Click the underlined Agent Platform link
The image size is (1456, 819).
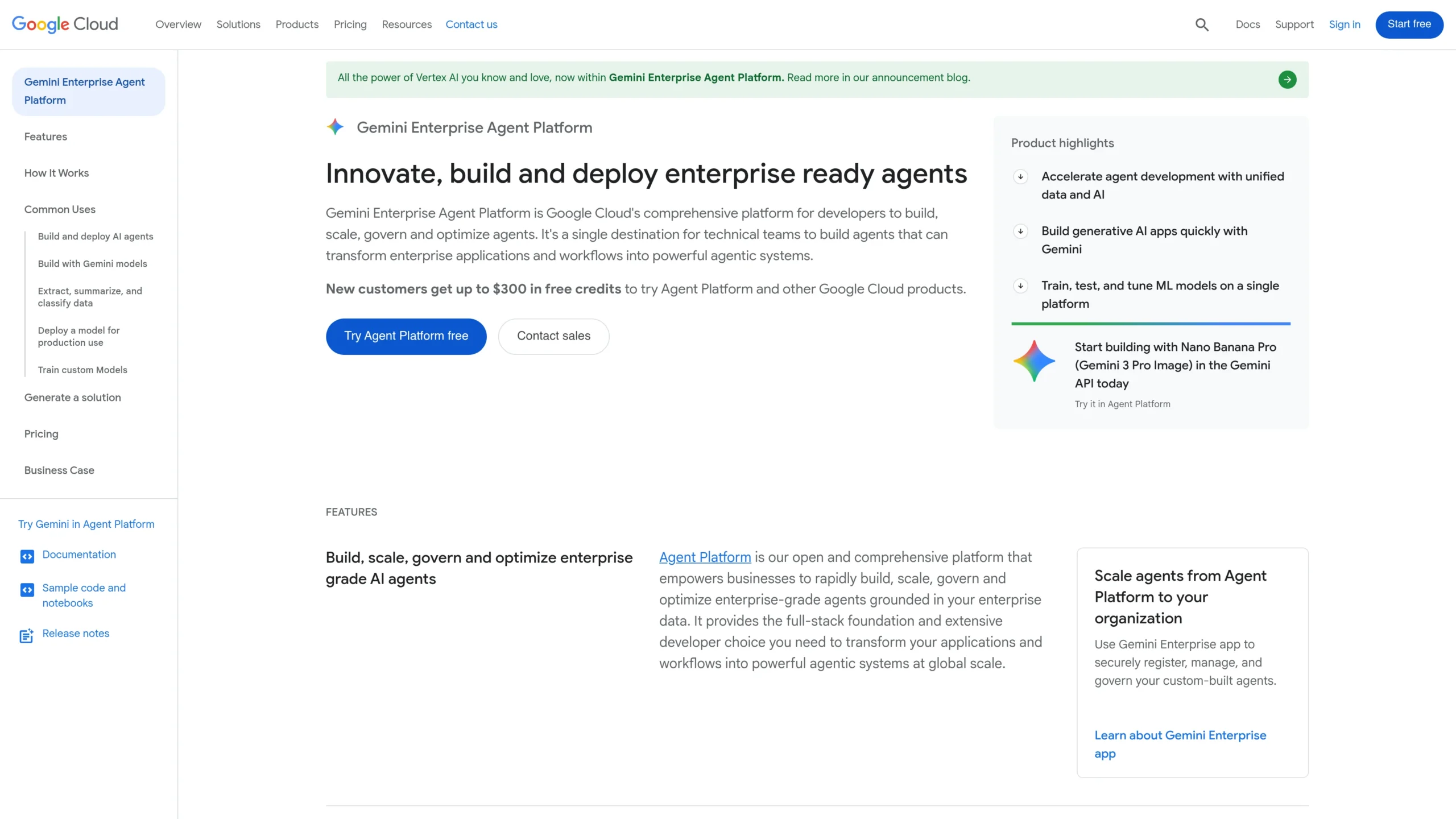tap(705, 557)
